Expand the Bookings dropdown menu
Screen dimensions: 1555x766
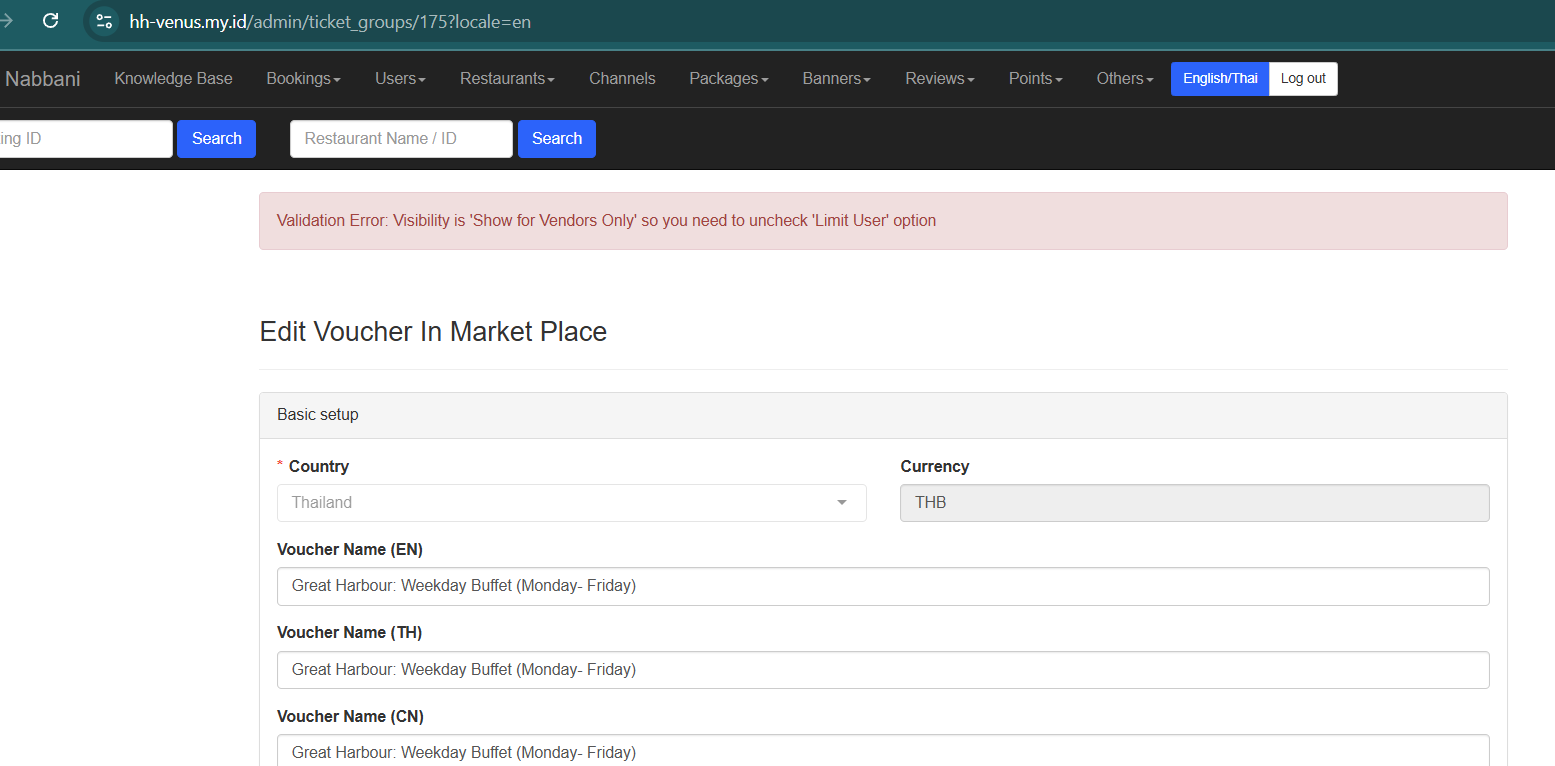click(x=303, y=79)
